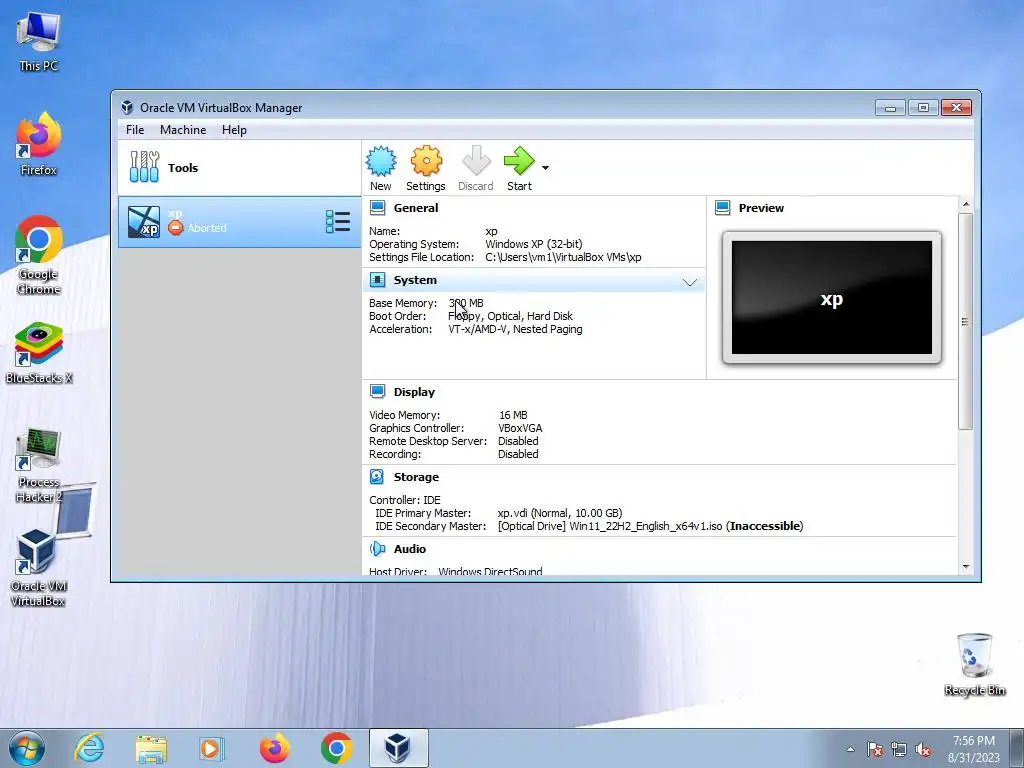Viewport: 1024px width, 768px height.
Task: Launch Internet Explorer from the taskbar
Action: click(x=89, y=748)
